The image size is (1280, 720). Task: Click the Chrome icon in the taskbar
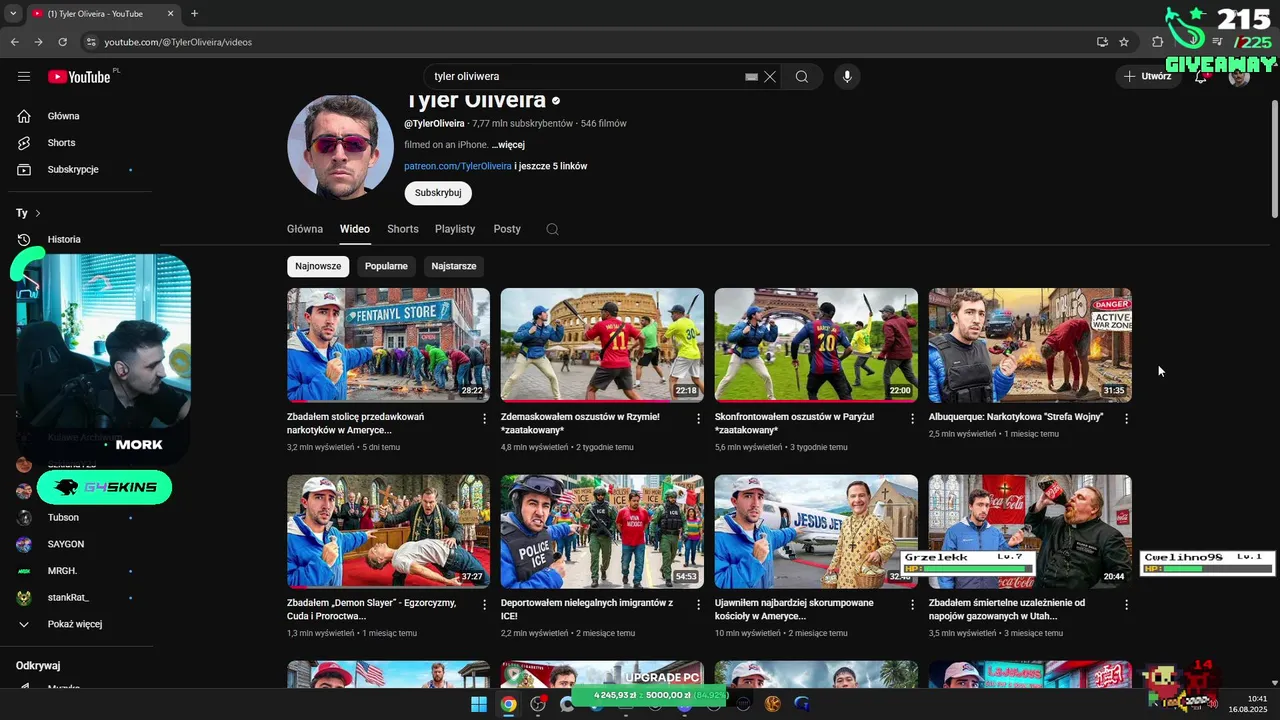point(509,704)
